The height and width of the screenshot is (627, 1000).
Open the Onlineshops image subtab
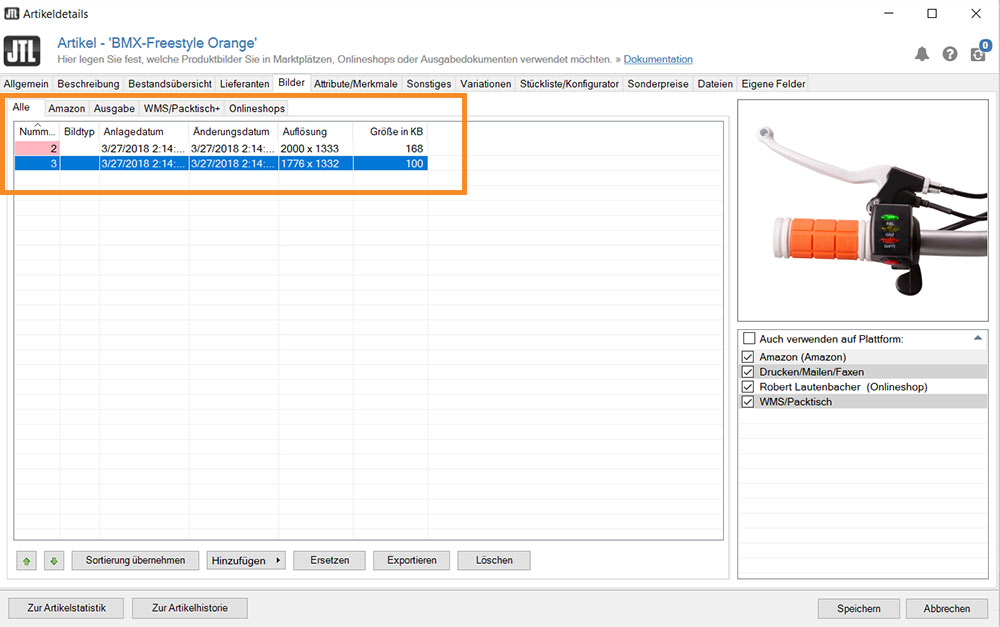pyautogui.click(x=256, y=108)
